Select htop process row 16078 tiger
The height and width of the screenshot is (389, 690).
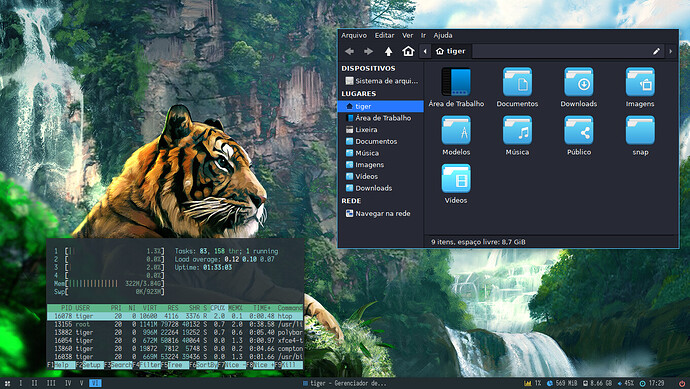[x=175, y=316]
